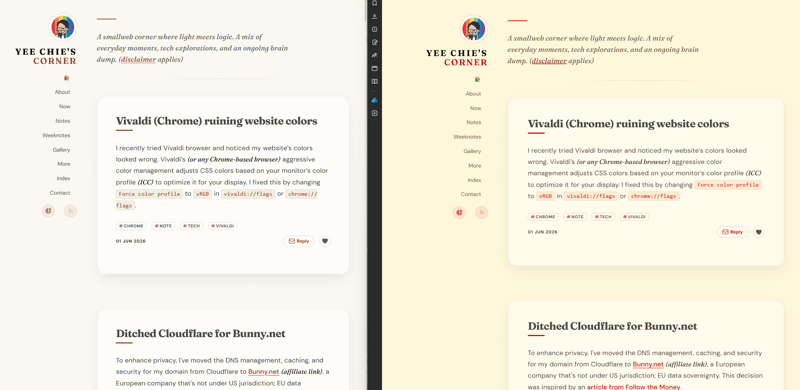Screen dimensions: 800x390
Task: Click left window vertical scrollbar
Action: [365, 10]
